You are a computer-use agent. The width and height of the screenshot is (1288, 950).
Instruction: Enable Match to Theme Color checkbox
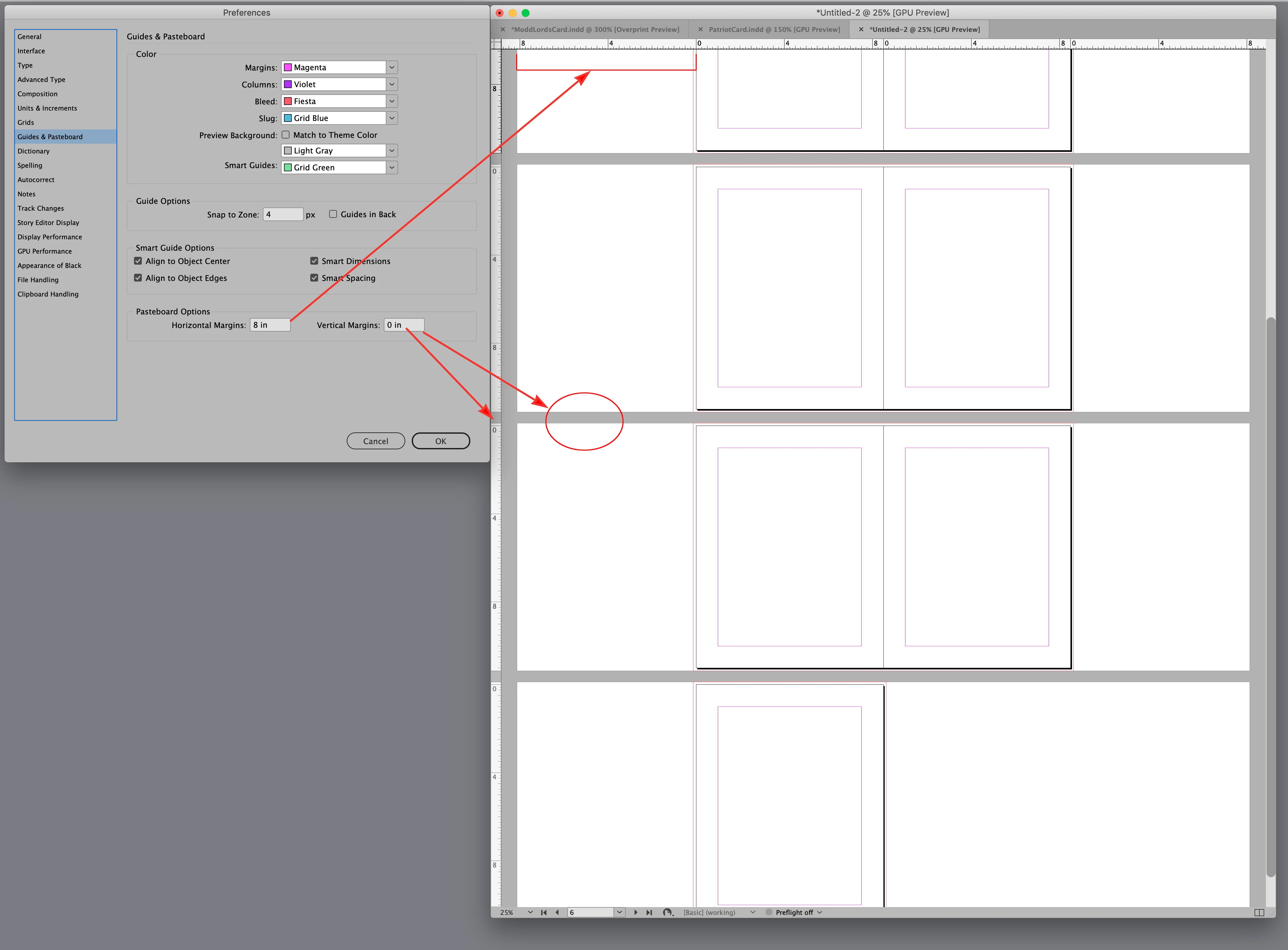click(286, 135)
